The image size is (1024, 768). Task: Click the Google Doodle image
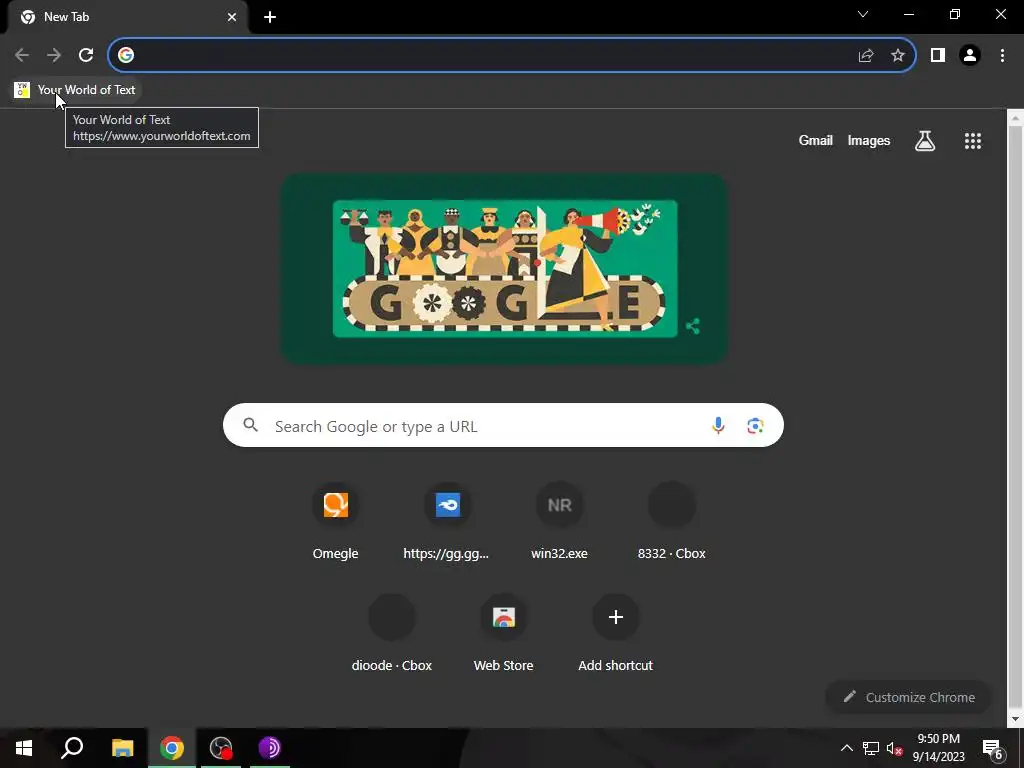pyautogui.click(x=505, y=268)
